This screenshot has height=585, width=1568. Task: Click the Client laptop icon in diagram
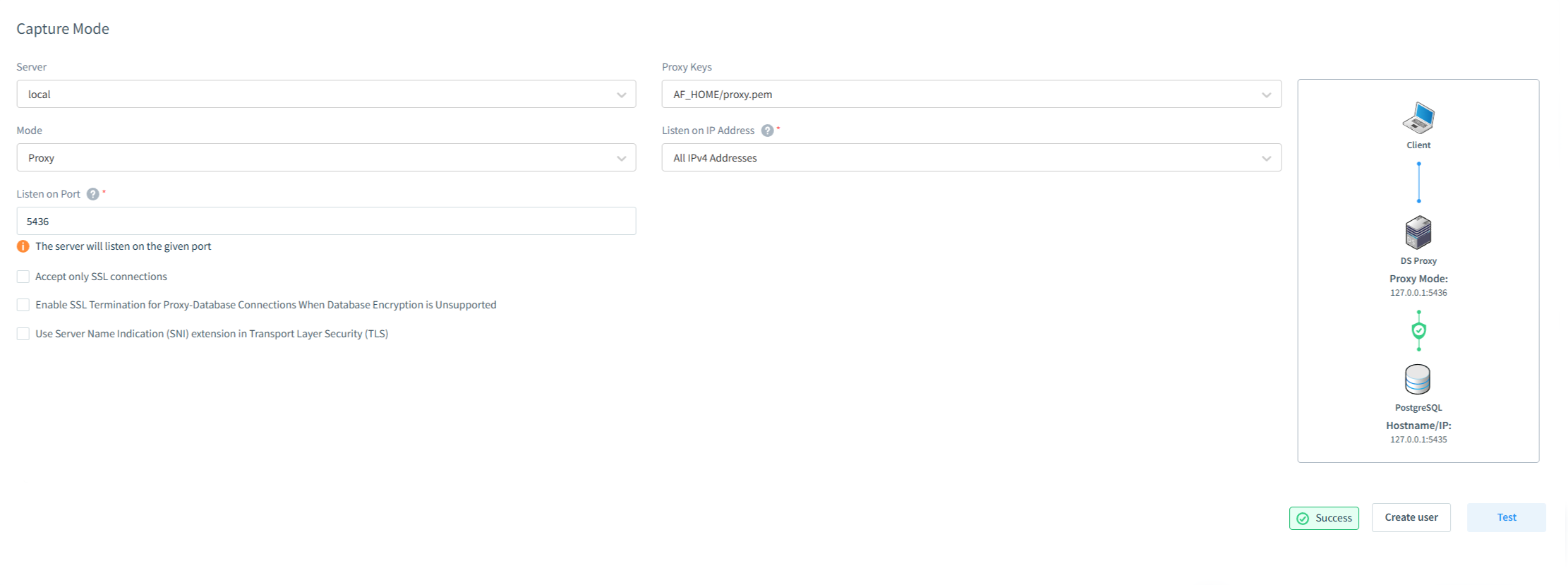pos(1418,118)
